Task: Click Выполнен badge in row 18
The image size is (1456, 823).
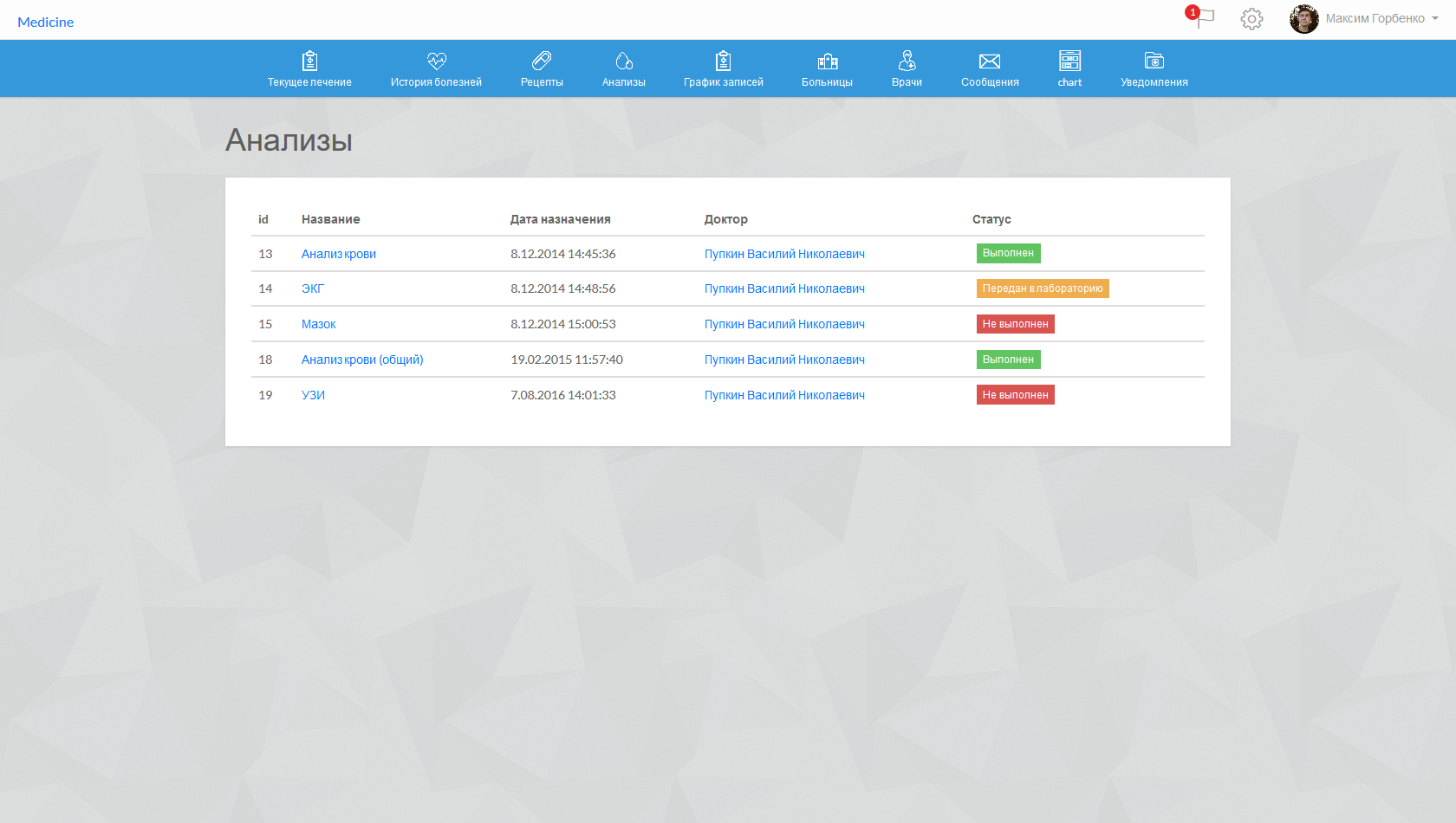Action: pyautogui.click(x=1008, y=360)
